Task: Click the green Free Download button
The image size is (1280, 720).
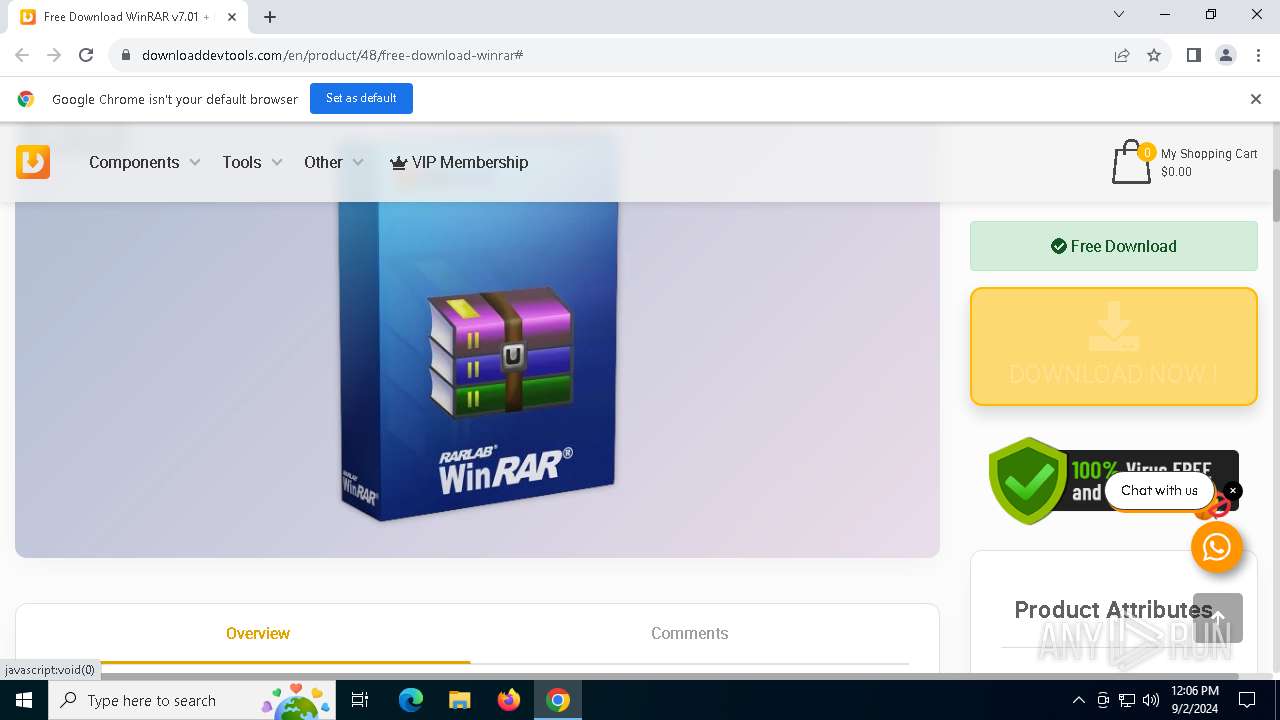Action: 1114,246
